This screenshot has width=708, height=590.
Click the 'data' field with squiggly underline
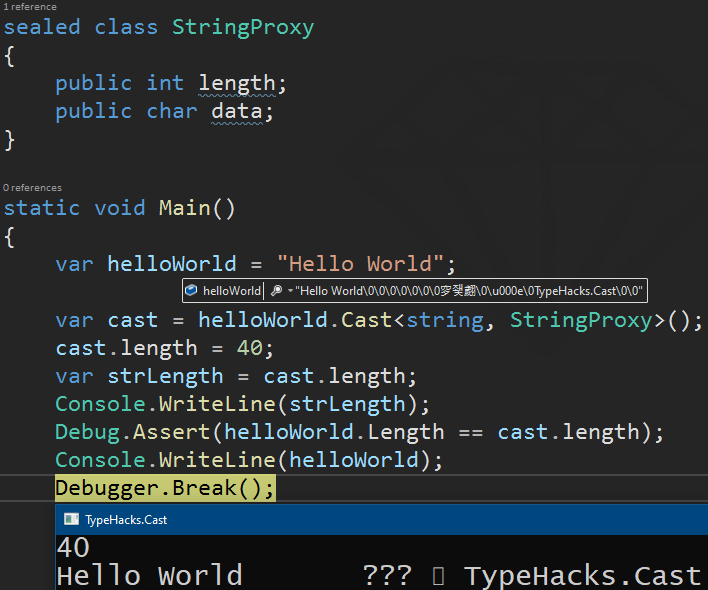click(237, 111)
